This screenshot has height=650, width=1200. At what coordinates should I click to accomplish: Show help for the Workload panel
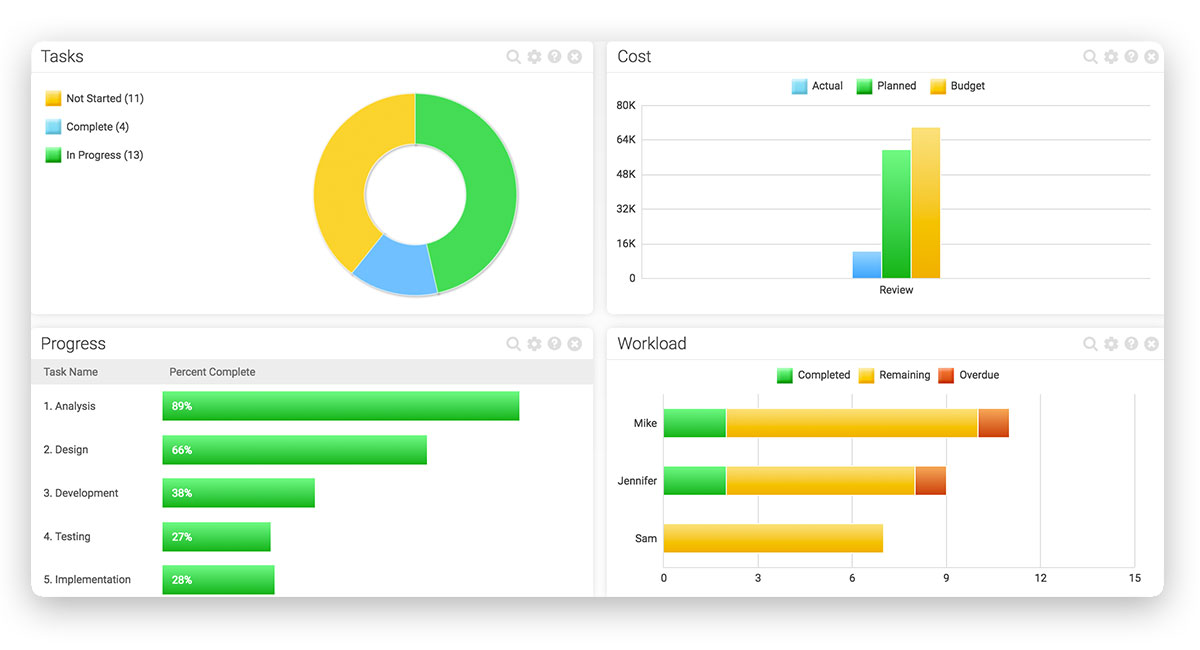(x=1131, y=343)
